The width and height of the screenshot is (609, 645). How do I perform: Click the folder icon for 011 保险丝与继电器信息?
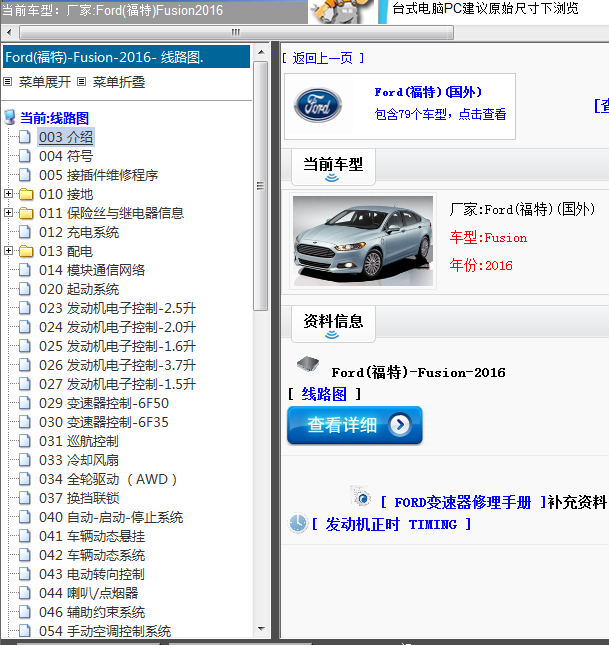coord(26,213)
